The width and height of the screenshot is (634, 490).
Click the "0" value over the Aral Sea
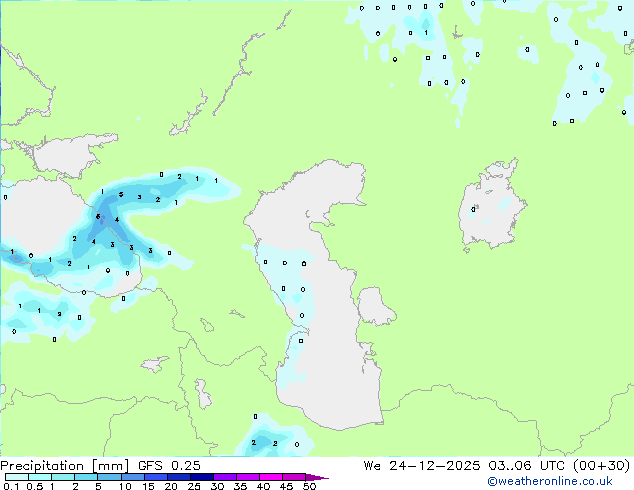(473, 209)
